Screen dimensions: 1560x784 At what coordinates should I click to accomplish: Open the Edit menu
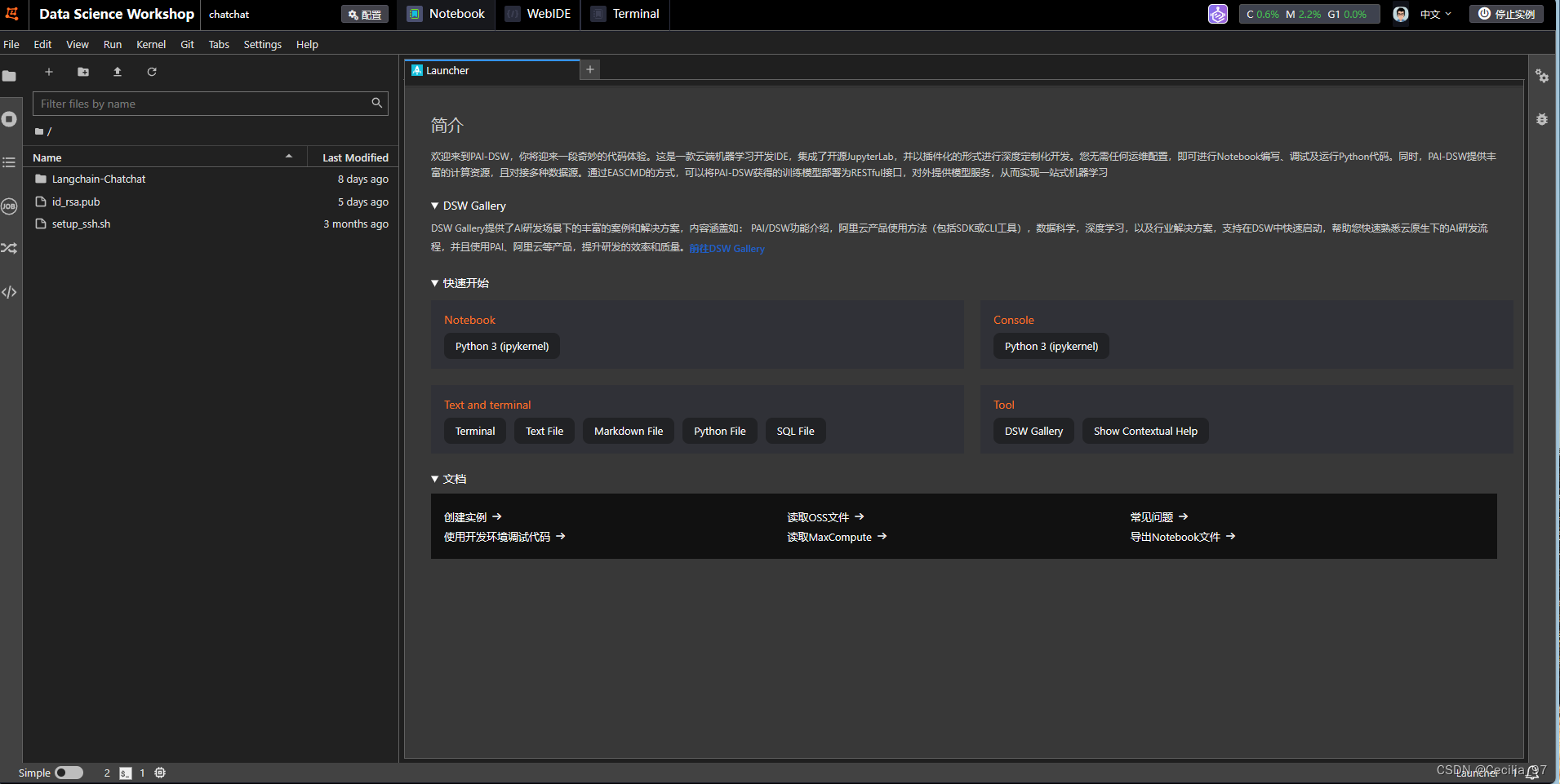pos(42,44)
